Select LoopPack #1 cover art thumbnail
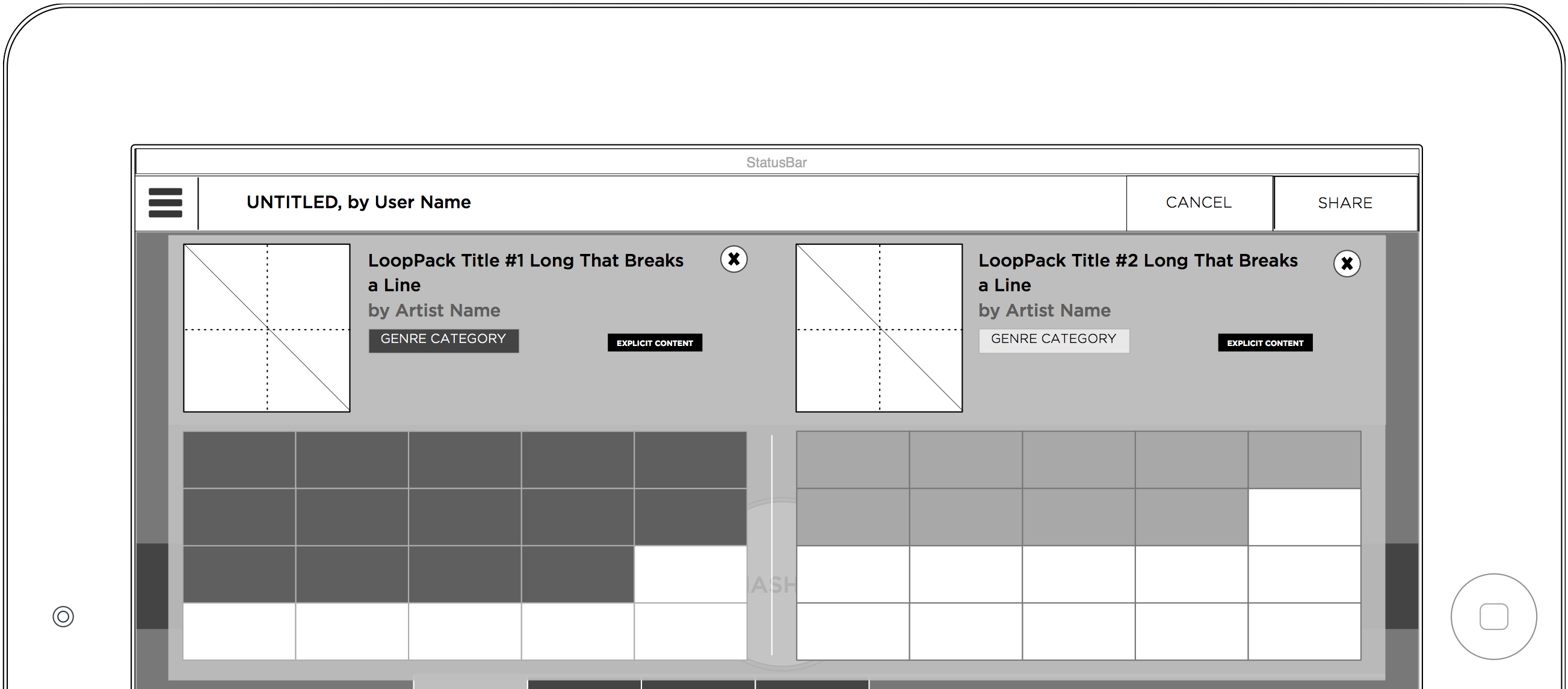The width and height of the screenshot is (1568, 689). pos(267,328)
